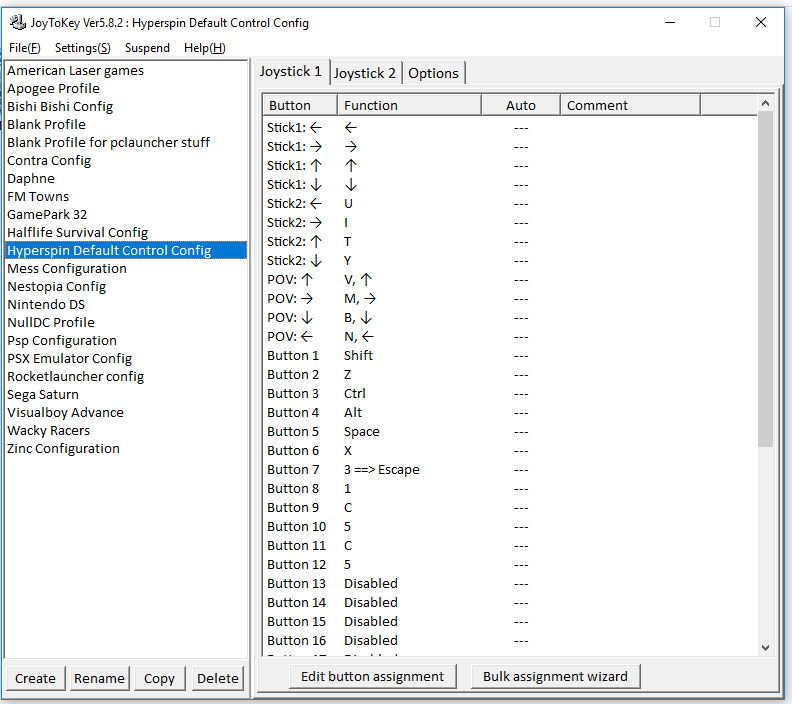Select the Button 7 row with Escape
The image size is (792, 704).
point(510,470)
